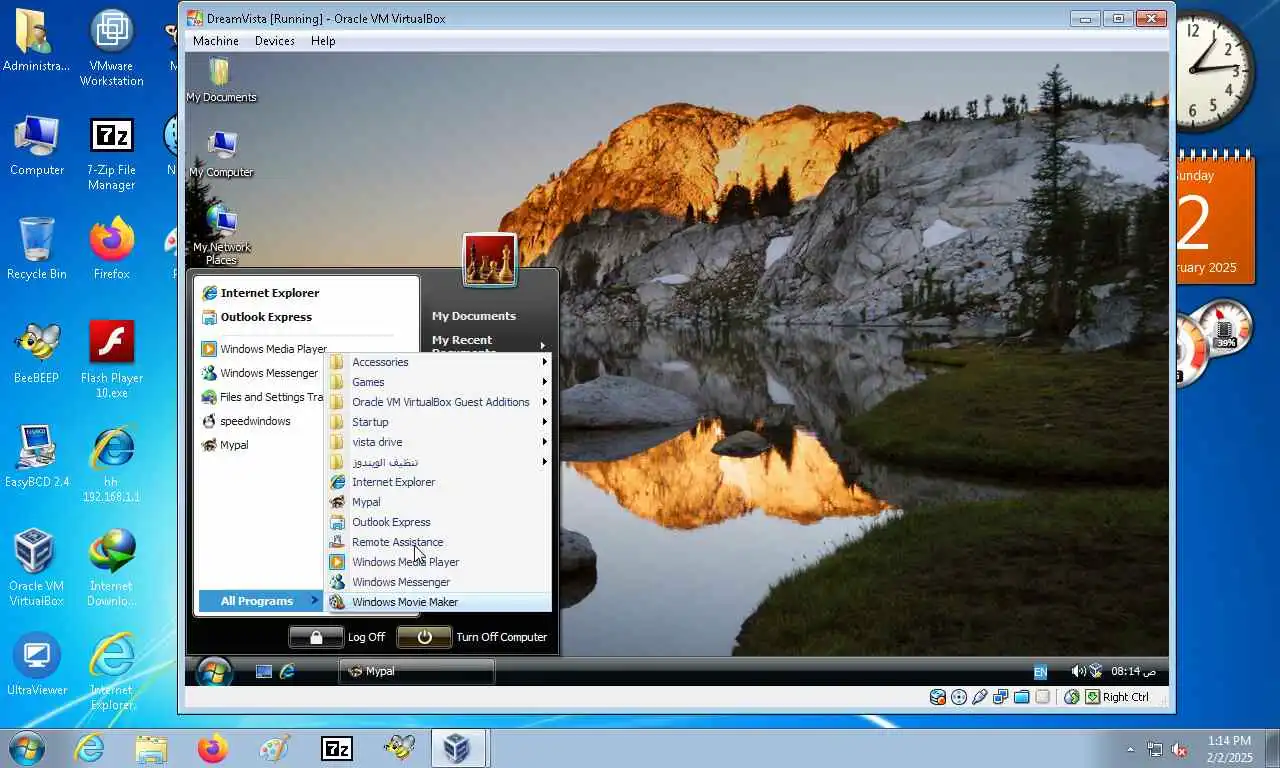The image size is (1280, 768).
Task: Open Paint palette icon on host taskbar
Action: point(275,748)
